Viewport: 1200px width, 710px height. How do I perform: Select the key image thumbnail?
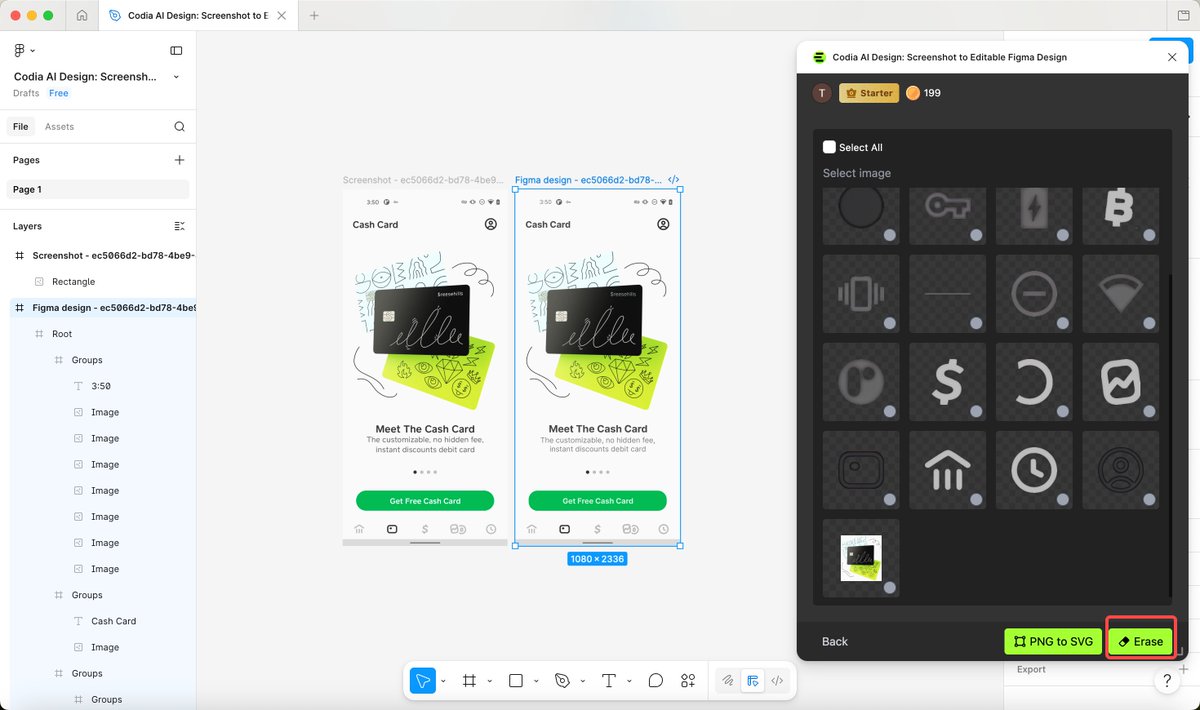pos(948,216)
